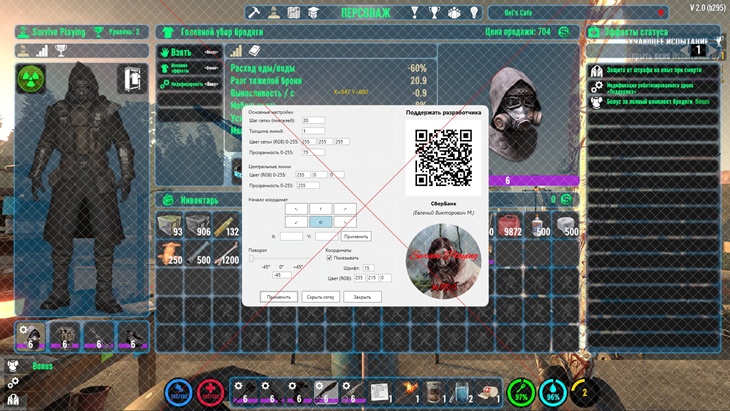
Task: Click the Скрыть сетку button
Action: 321,297
